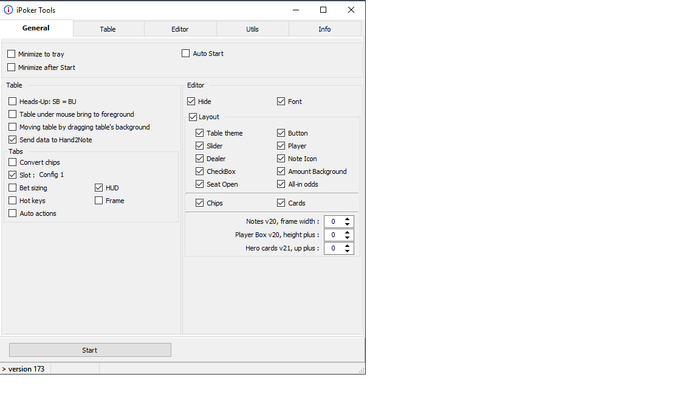Increase Notes v20 frame width value
The image size is (700, 394).
(347, 219)
